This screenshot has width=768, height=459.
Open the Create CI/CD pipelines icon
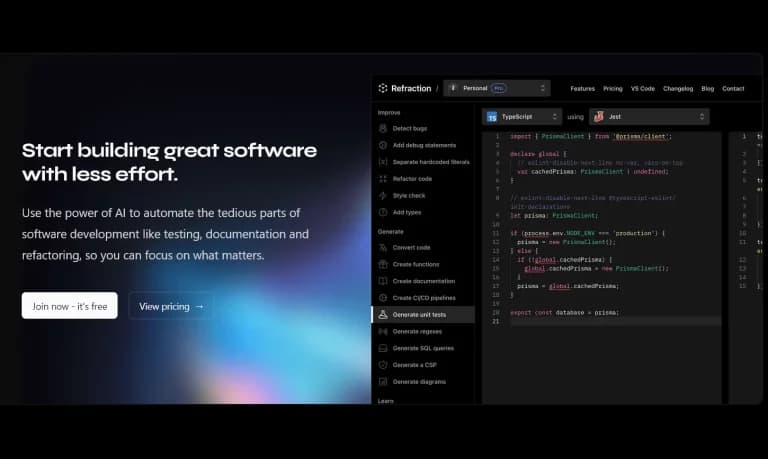point(383,298)
